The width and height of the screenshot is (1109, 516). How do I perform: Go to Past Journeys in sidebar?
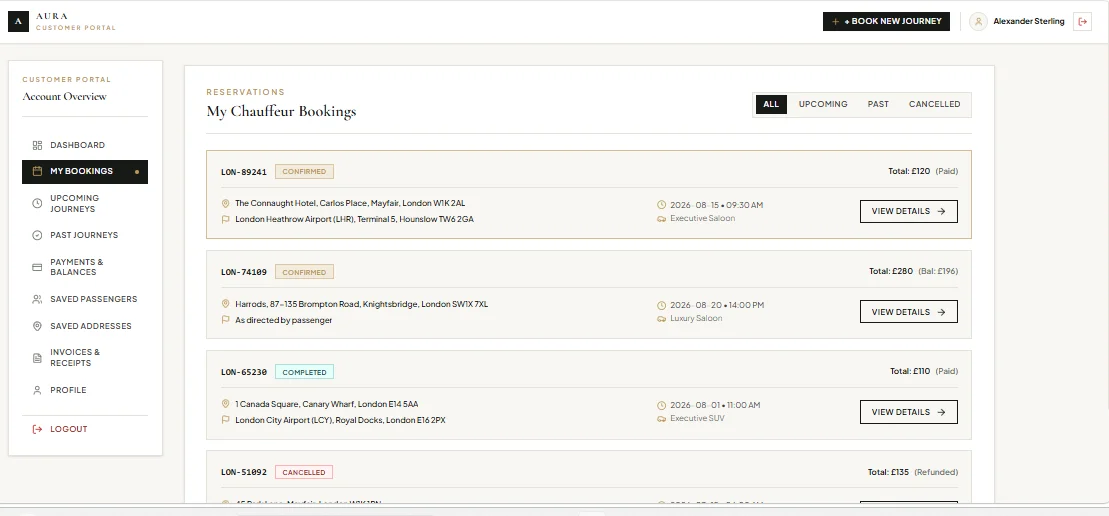[85, 235]
